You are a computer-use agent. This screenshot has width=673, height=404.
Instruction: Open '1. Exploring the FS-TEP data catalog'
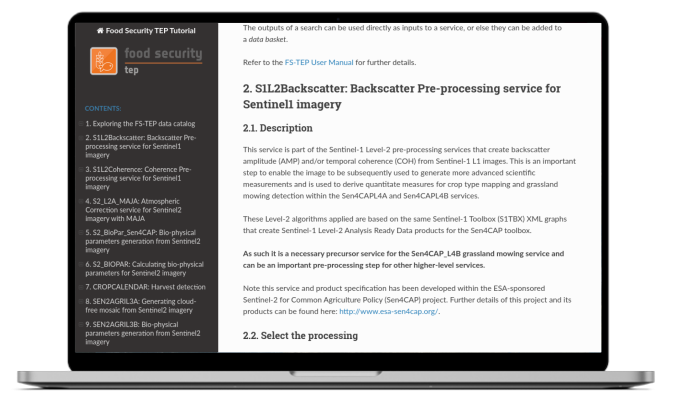[140, 124]
